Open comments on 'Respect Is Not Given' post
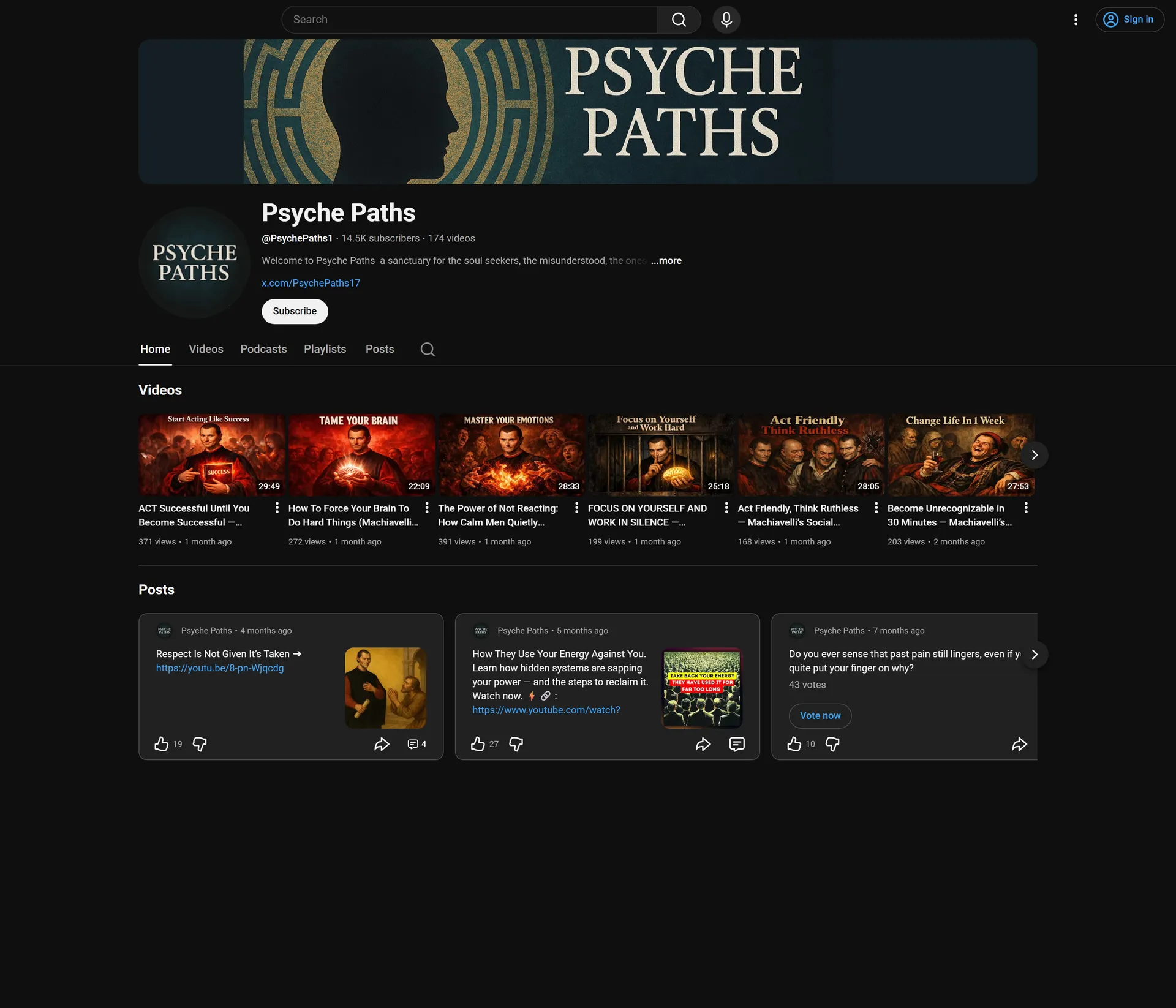This screenshot has height=1008, width=1176. (x=417, y=744)
